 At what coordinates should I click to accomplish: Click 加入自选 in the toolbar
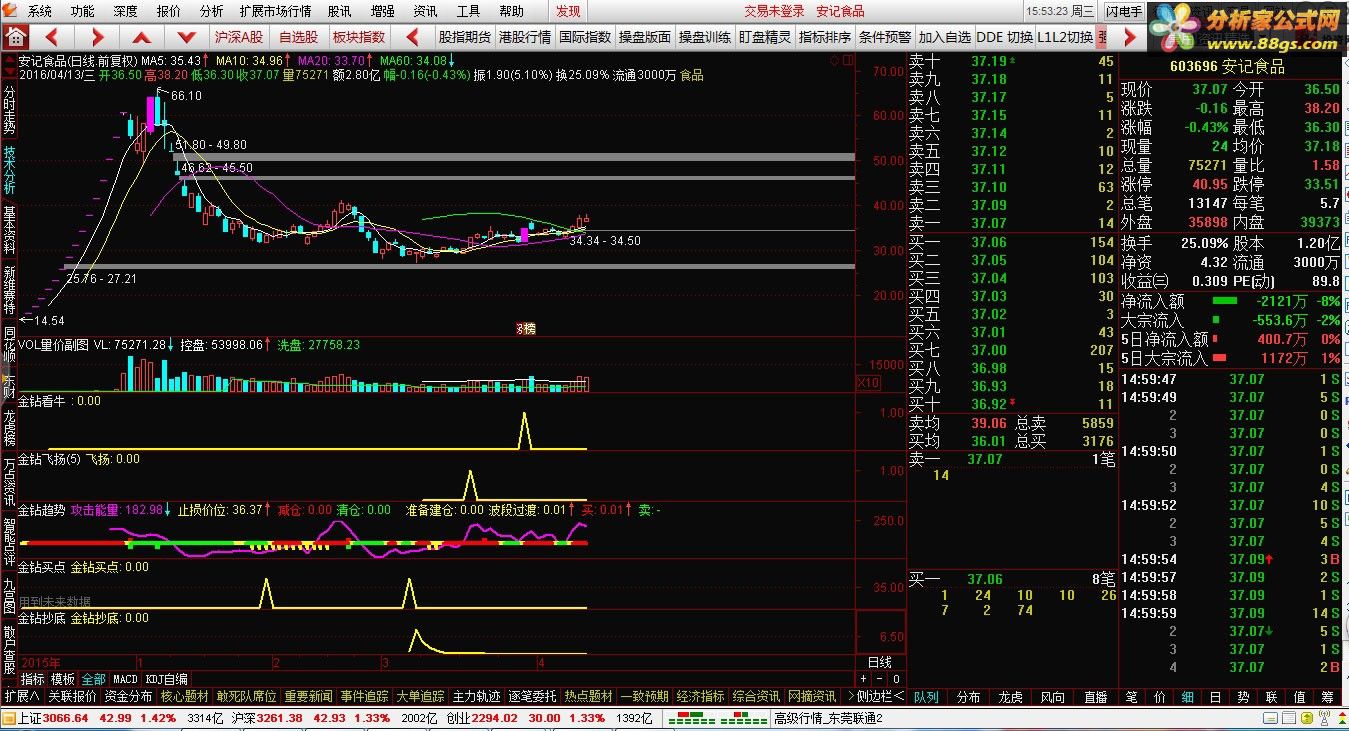pyautogui.click(x=945, y=37)
